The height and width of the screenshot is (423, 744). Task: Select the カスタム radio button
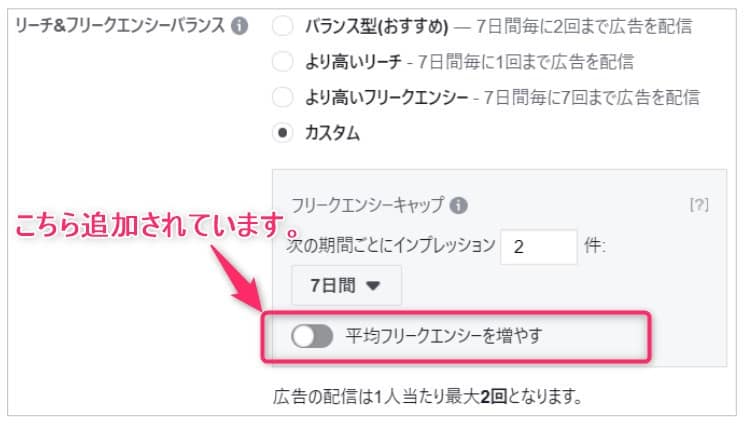[x=284, y=132]
